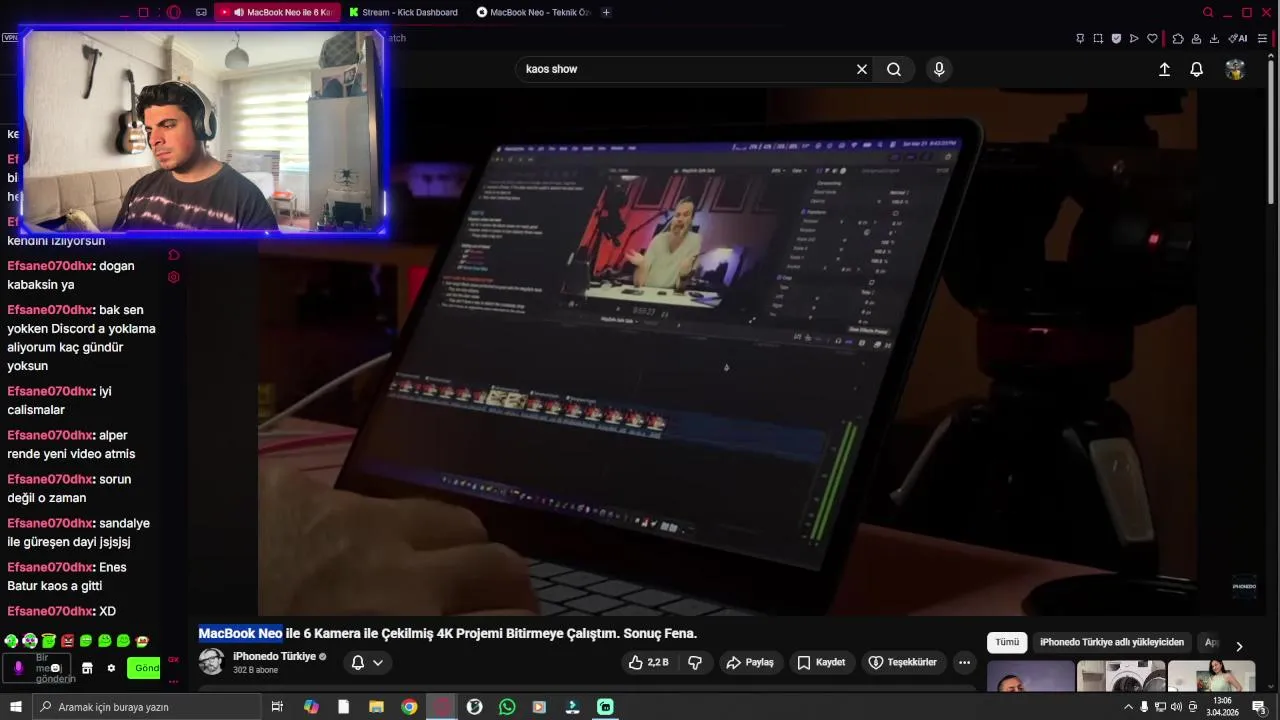Open WhatsApp from the taskbar
This screenshot has width=1280, height=720.
507,707
